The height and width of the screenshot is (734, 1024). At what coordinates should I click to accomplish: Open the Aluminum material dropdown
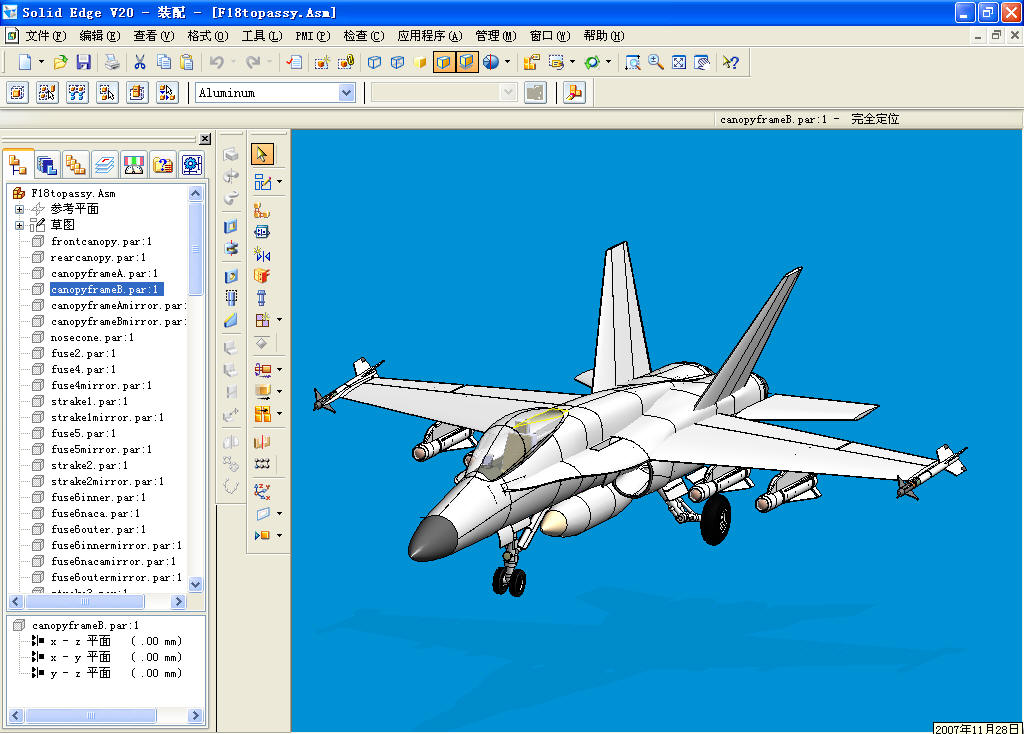pos(347,93)
